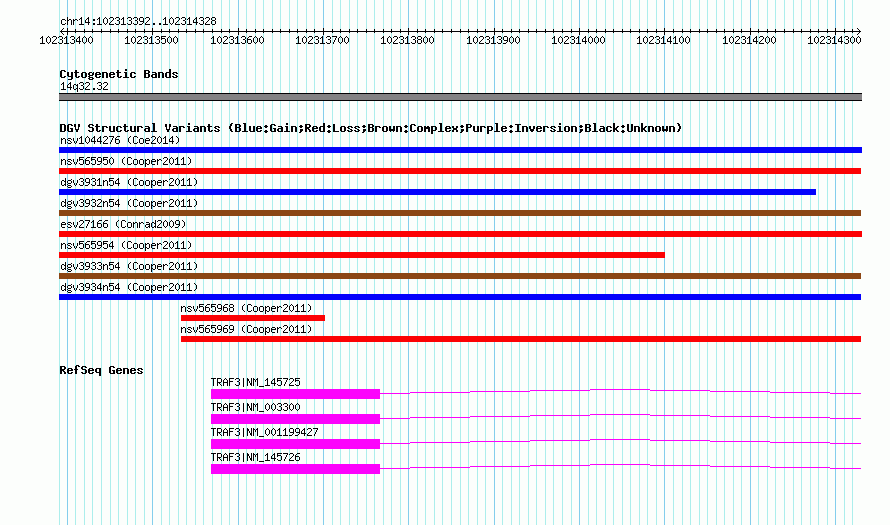Screen dimensions: 890x525
Task: Select the dgv3932n54 (Cooper2011) label
Action: pos(129,203)
